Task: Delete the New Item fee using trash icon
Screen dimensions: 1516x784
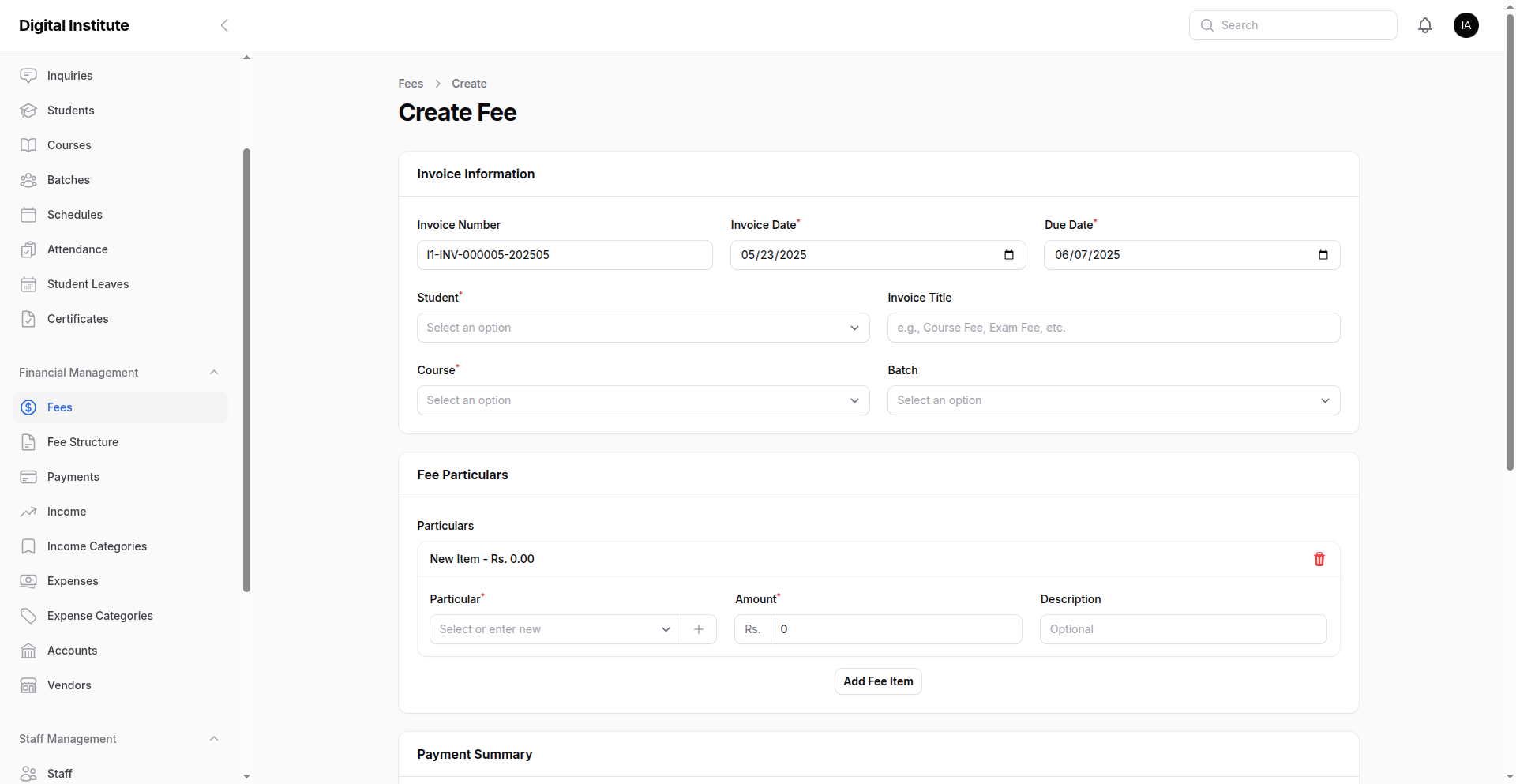Action: click(x=1319, y=559)
